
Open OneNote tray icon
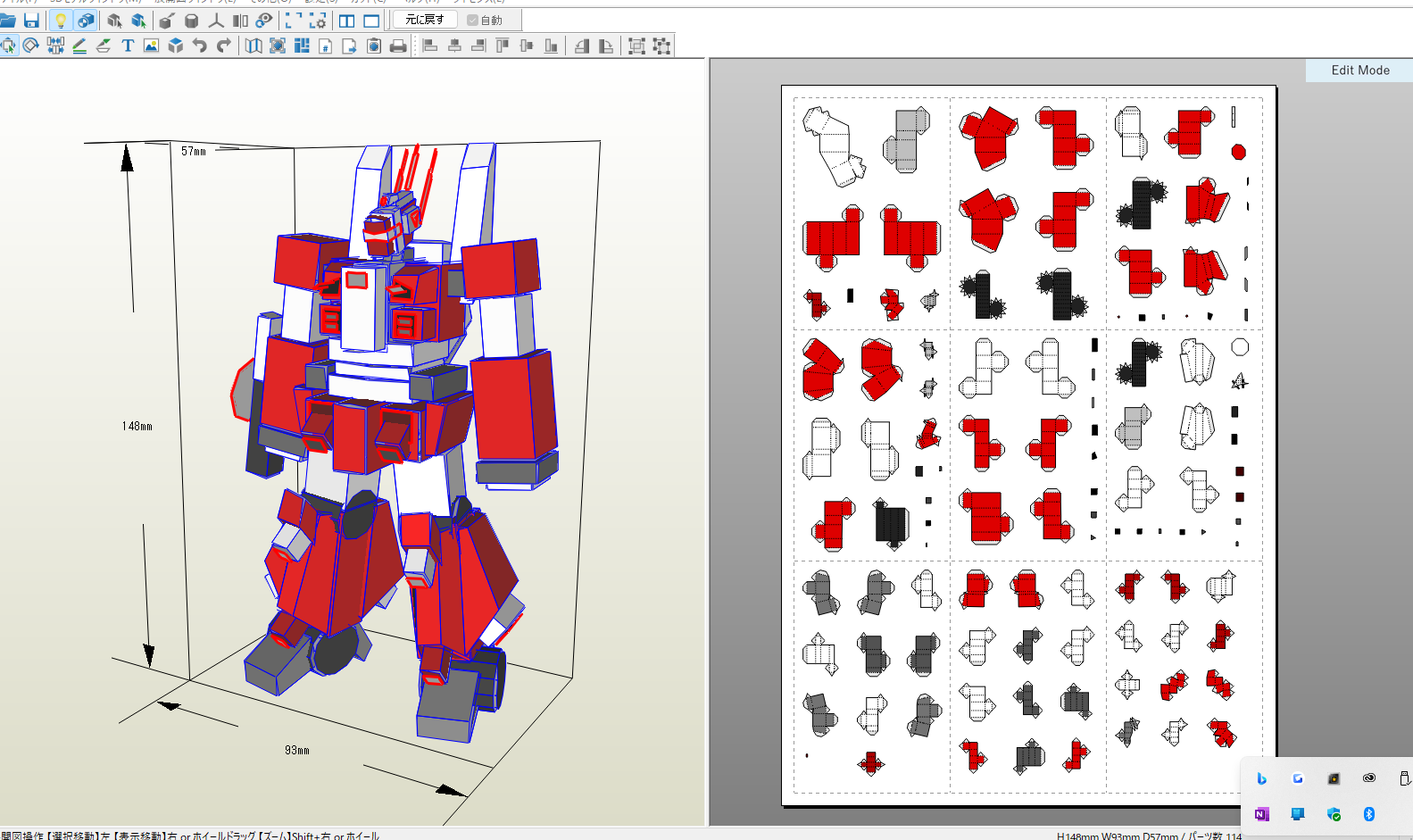pos(1261,814)
